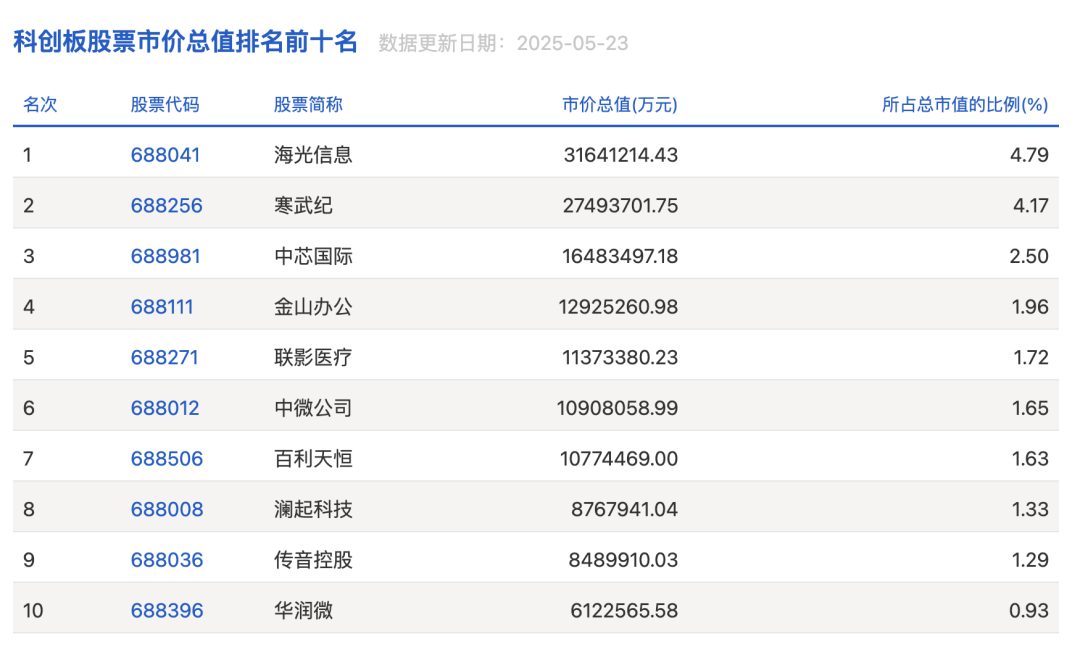Click the title 科创板股票市价总值排名前十名

tap(185, 42)
